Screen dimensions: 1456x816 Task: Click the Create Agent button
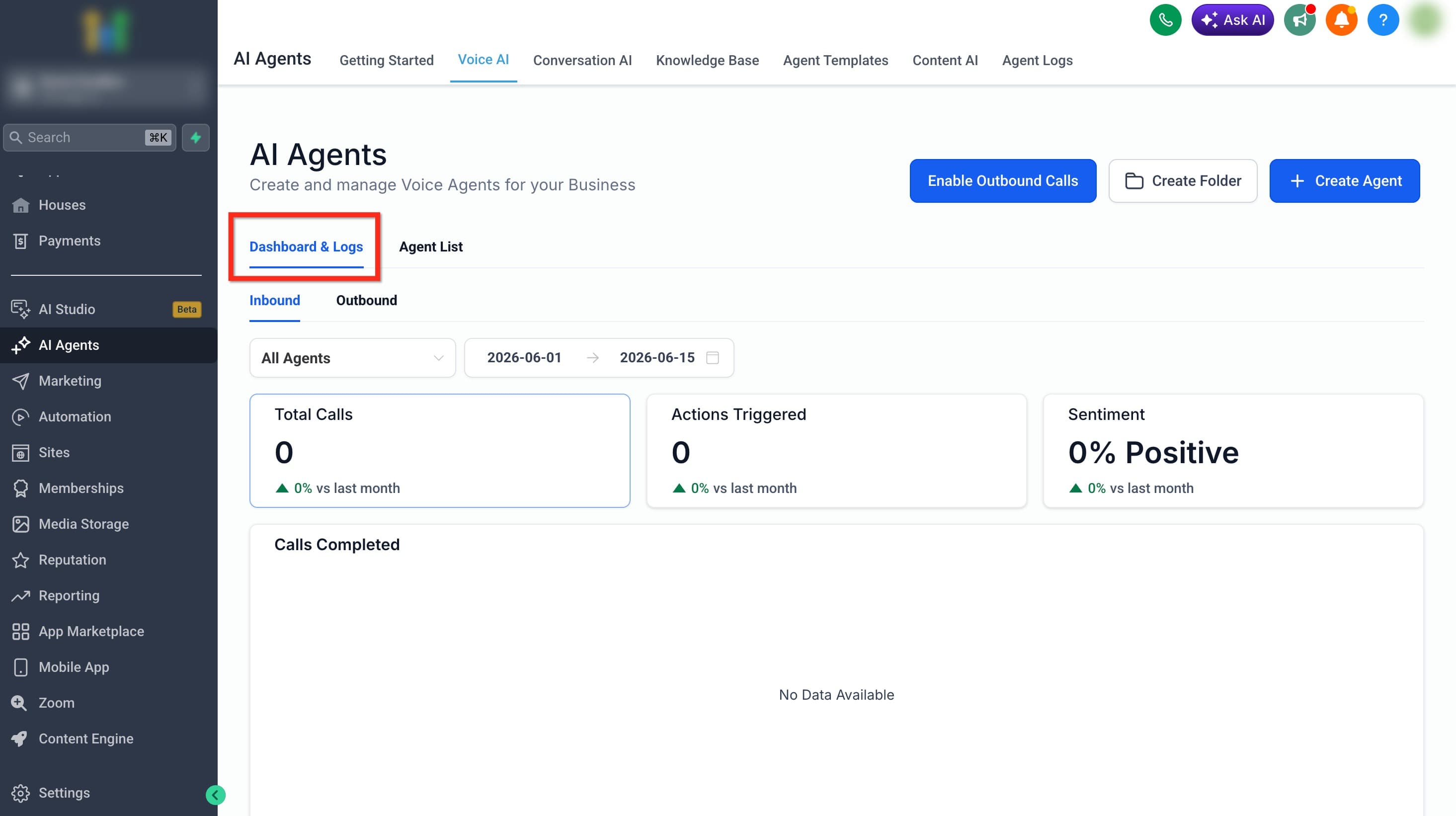point(1344,181)
